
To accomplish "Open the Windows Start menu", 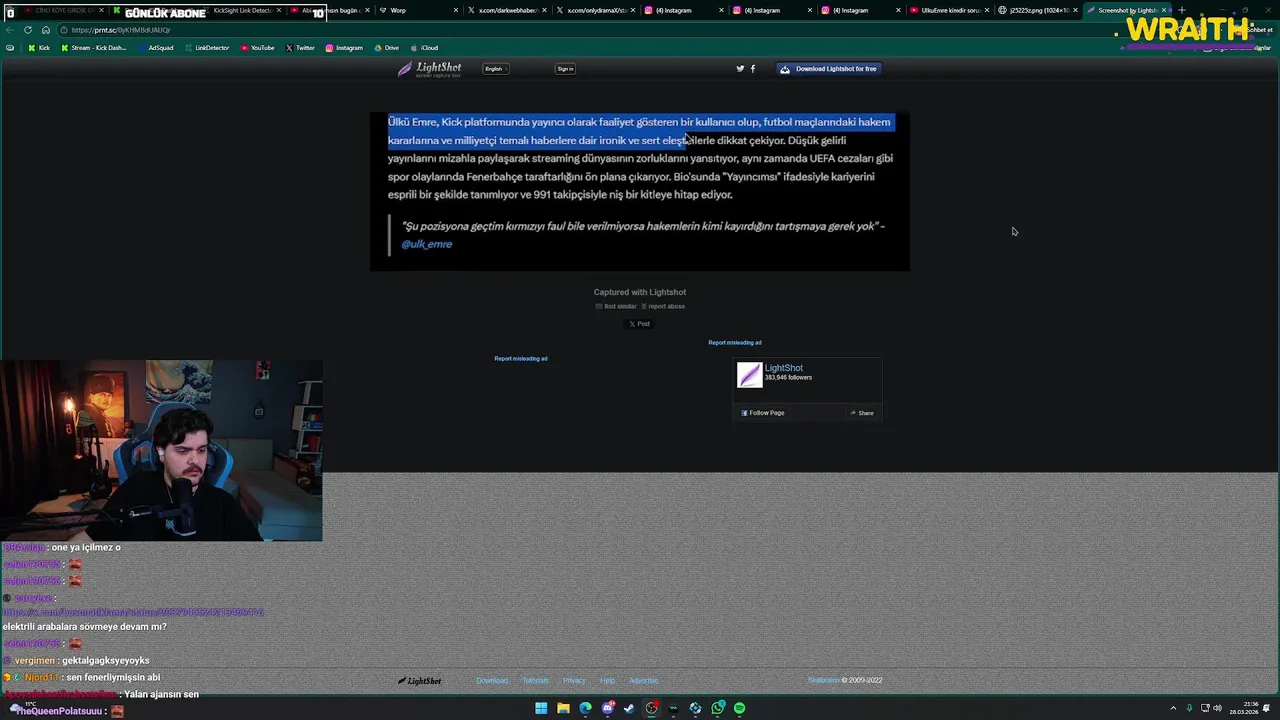I will tap(541, 708).
